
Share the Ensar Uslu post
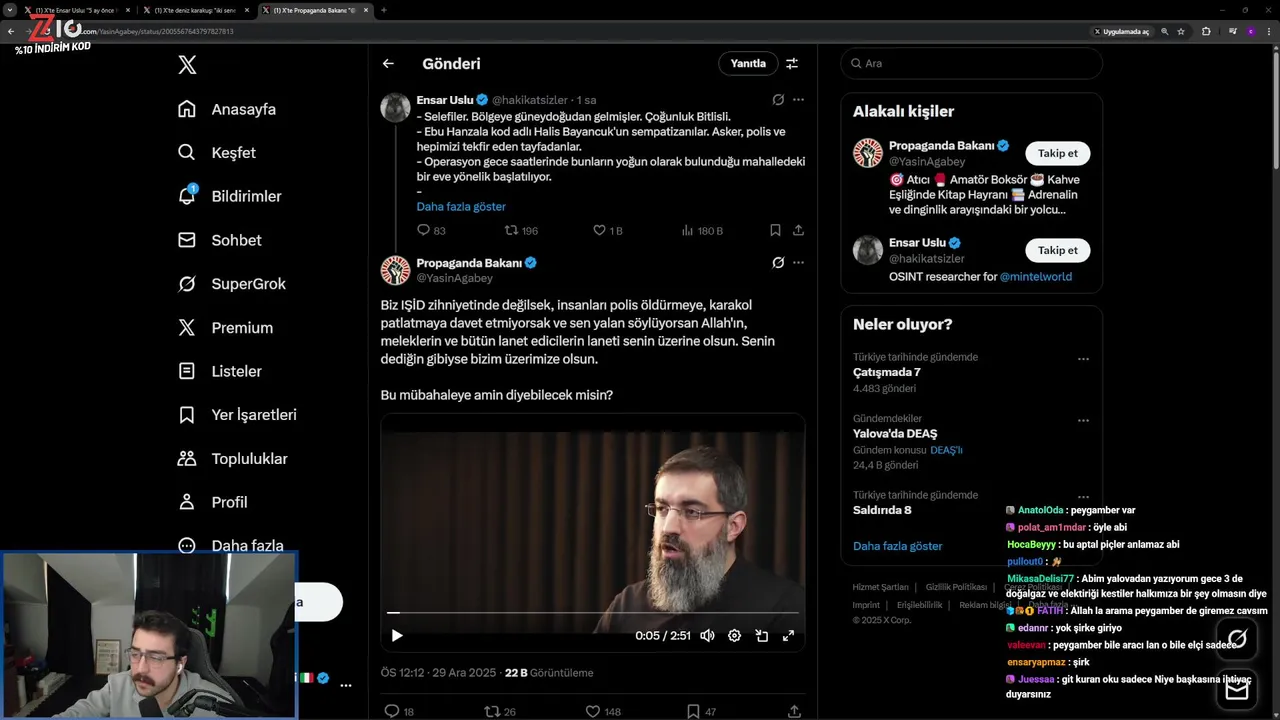tap(798, 230)
